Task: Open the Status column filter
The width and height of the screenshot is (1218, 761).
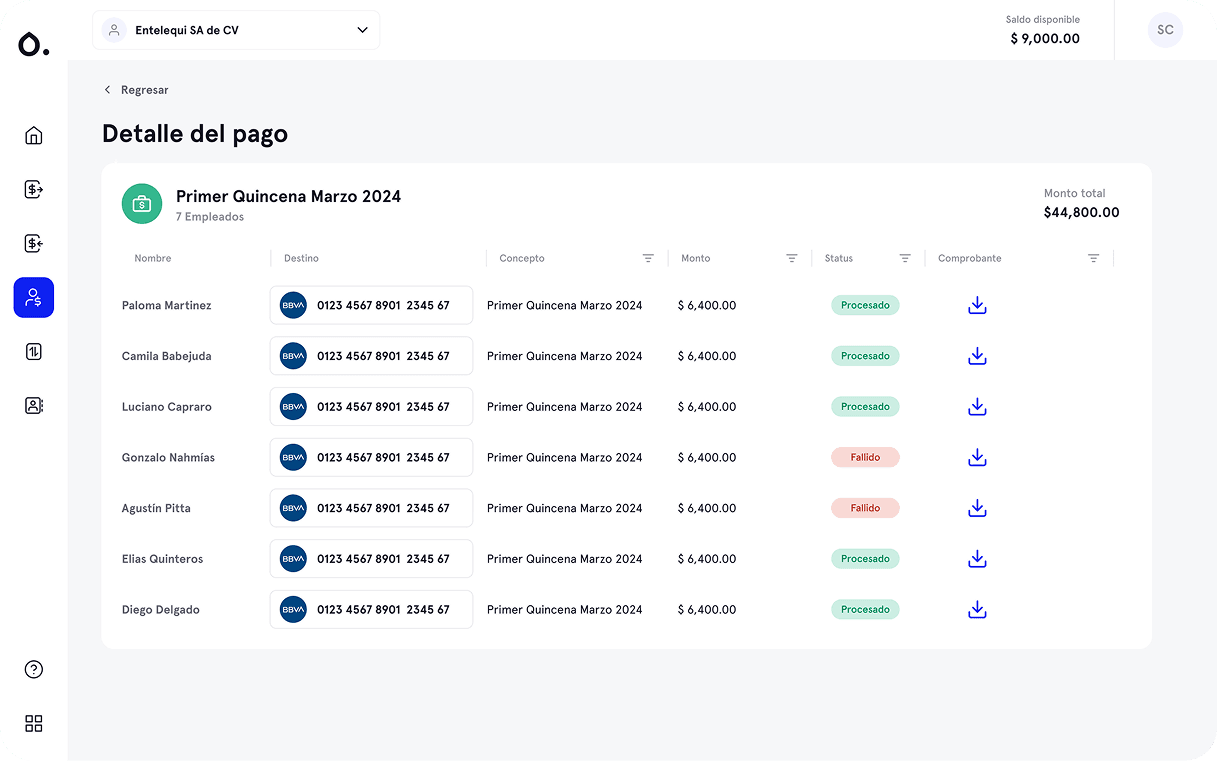Action: pyautogui.click(x=905, y=258)
